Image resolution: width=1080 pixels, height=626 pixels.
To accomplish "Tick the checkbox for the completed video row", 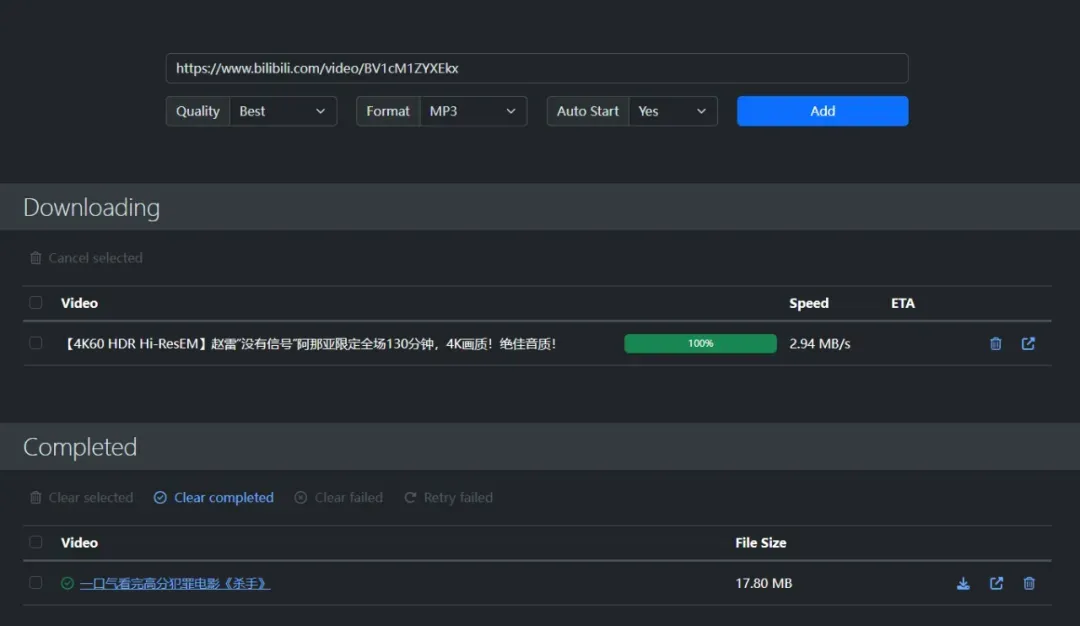I will (36, 583).
